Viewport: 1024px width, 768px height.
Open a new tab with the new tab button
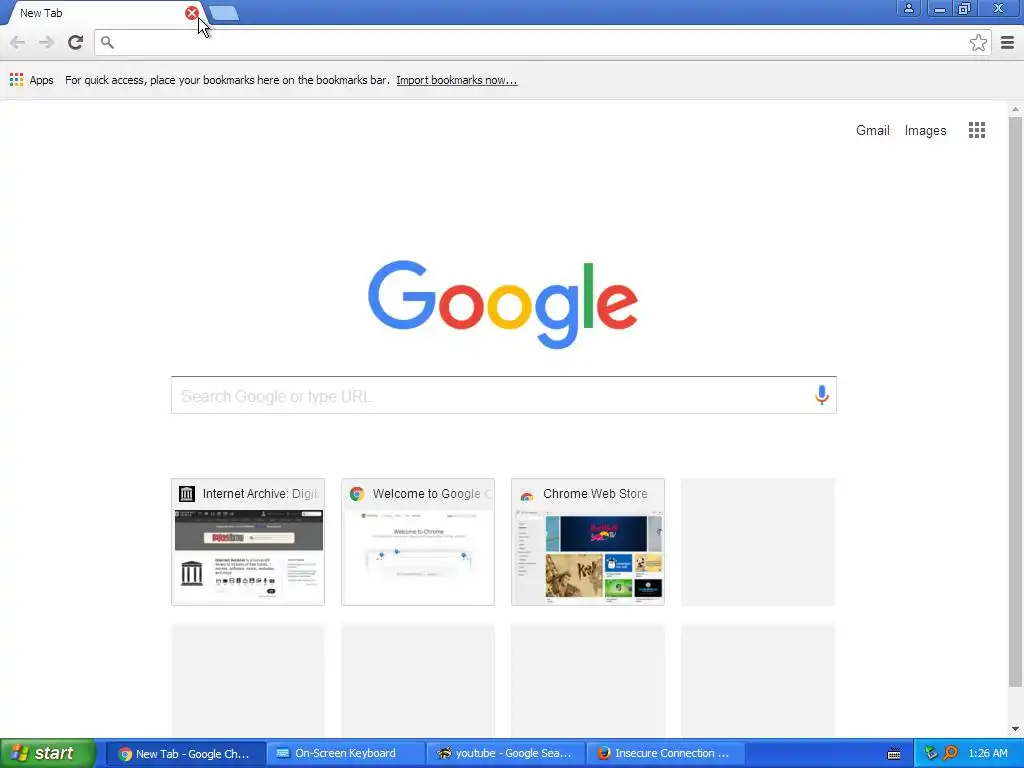[225, 13]
